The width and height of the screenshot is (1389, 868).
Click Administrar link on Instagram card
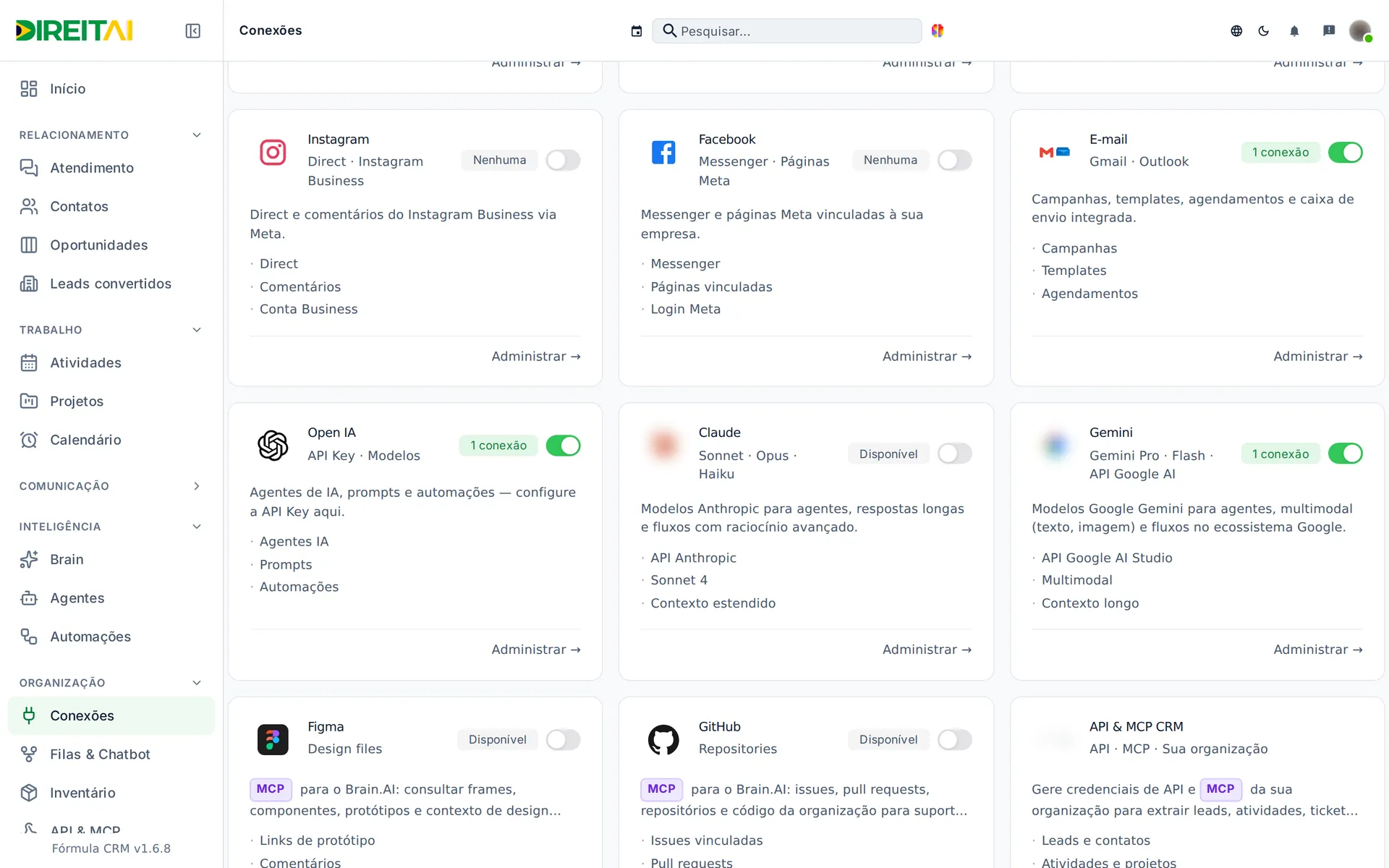[536, 357]
